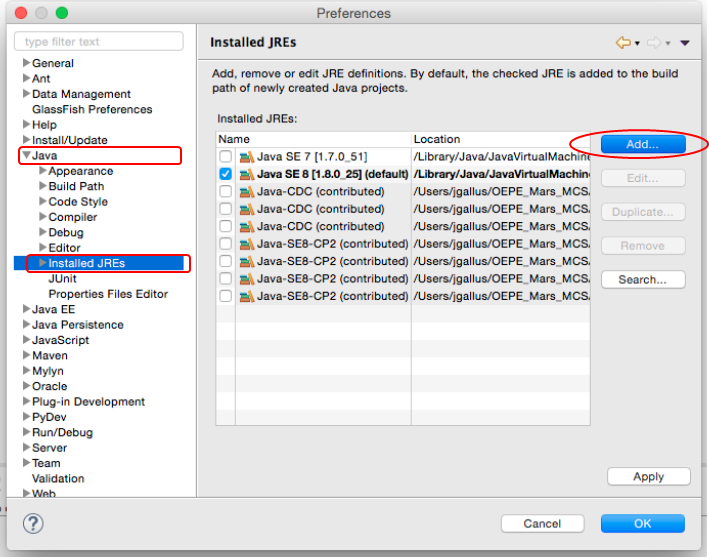This screenshot has height=558, width=709.
Task: Expand the Run/Debug category
Action: coord(26,432)
